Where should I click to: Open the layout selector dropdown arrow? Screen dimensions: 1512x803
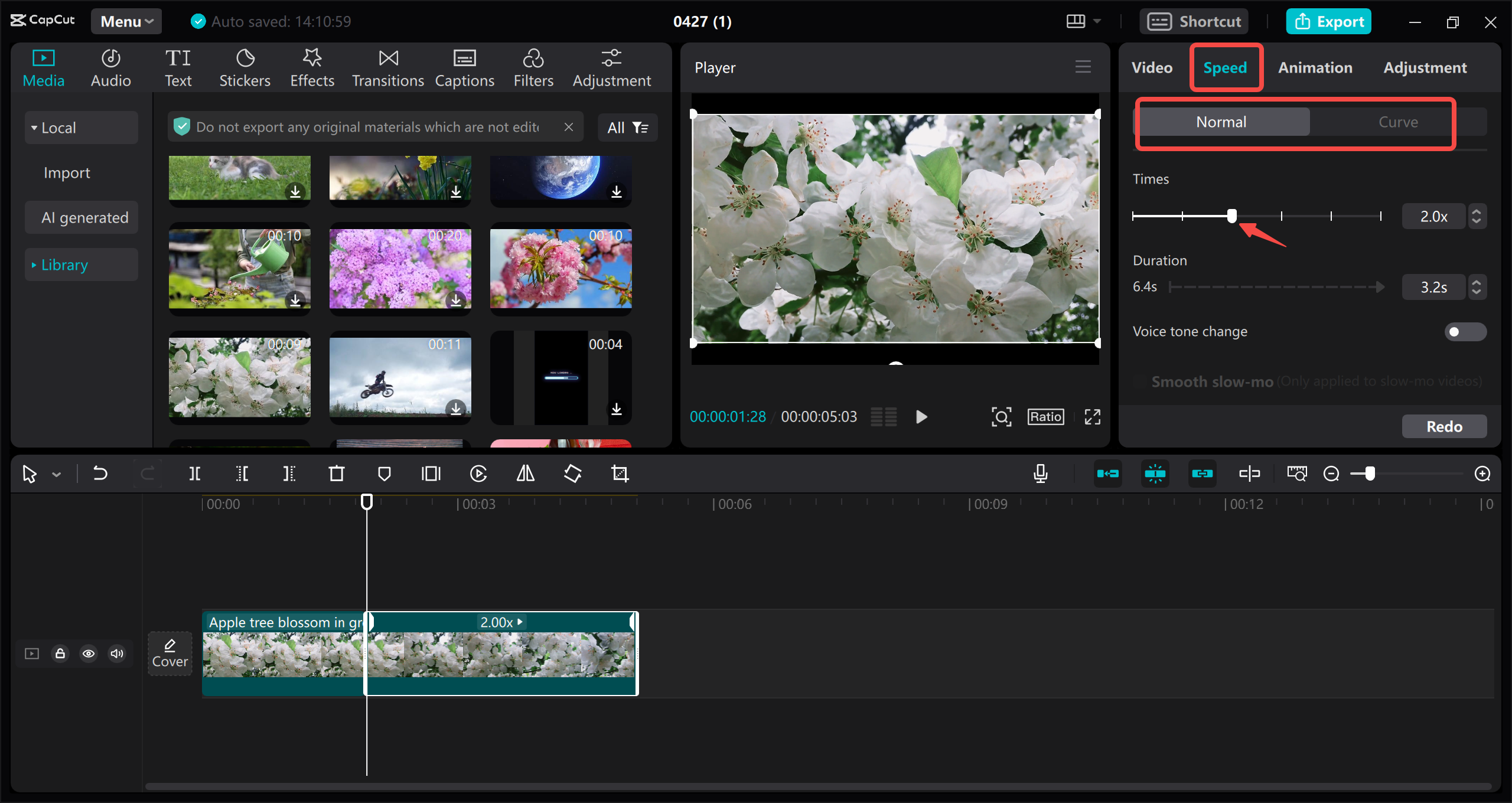point(1097,21)
